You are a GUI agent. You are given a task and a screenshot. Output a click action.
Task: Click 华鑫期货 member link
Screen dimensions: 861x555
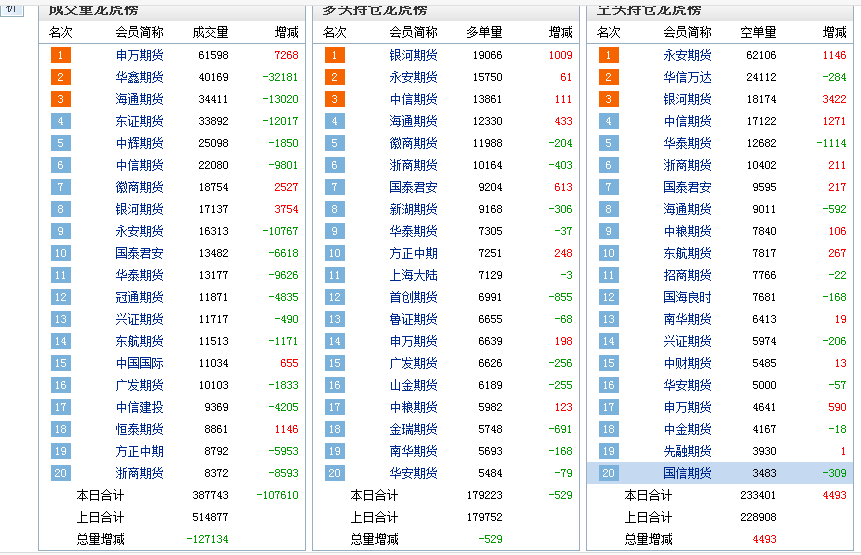click(x=139, y=77)
